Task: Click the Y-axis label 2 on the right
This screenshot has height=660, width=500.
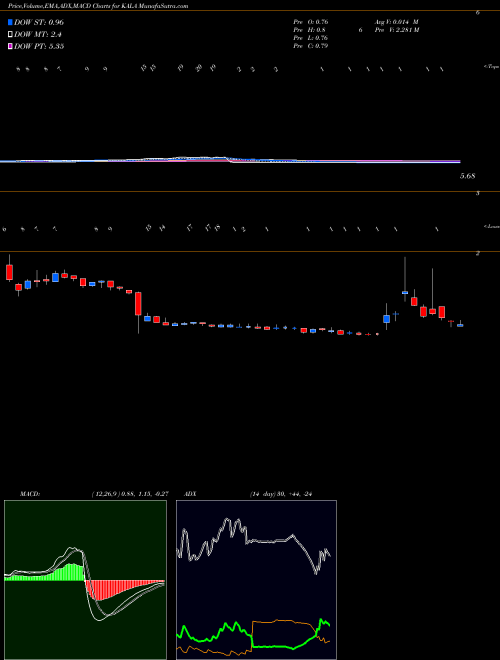Action: tap(477, 253)
